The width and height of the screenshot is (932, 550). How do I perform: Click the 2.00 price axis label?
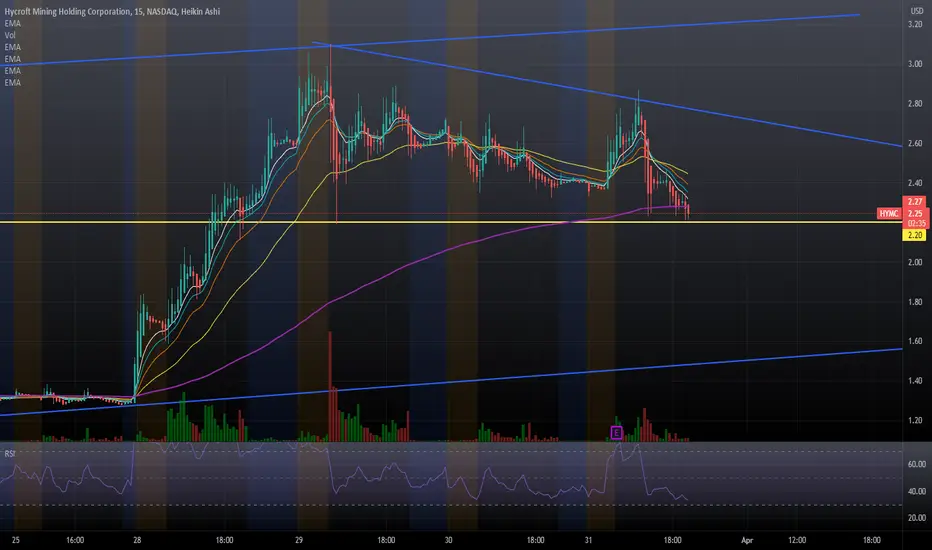[915, 262]
